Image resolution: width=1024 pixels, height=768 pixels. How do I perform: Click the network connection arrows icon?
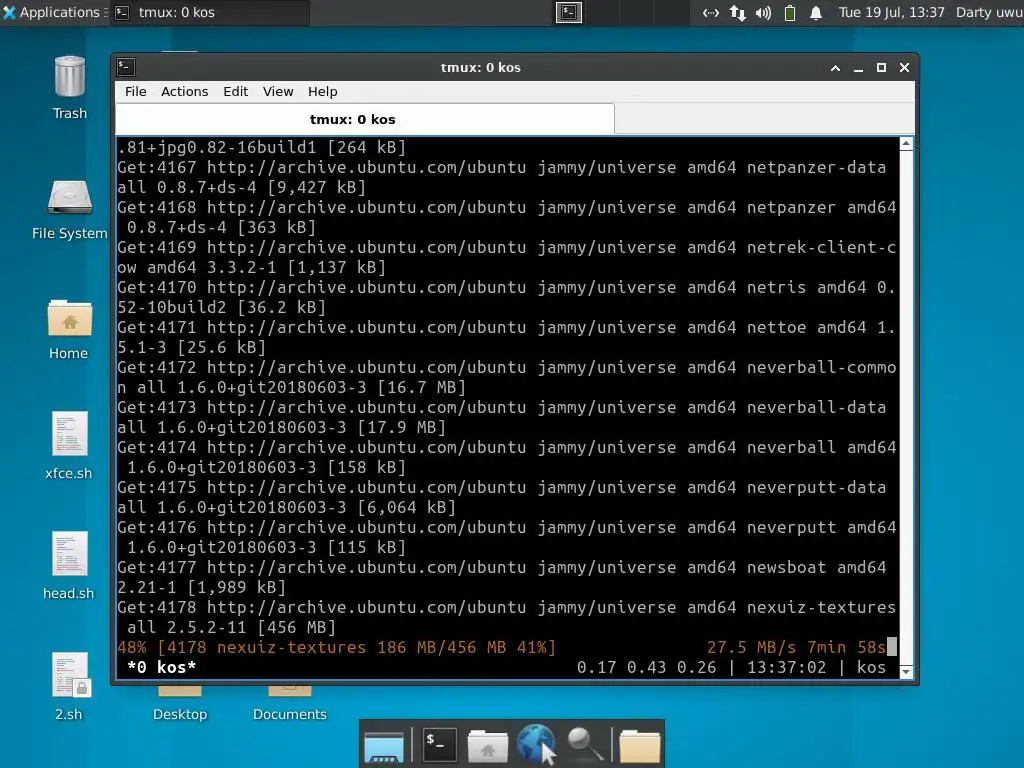[711, 13]
